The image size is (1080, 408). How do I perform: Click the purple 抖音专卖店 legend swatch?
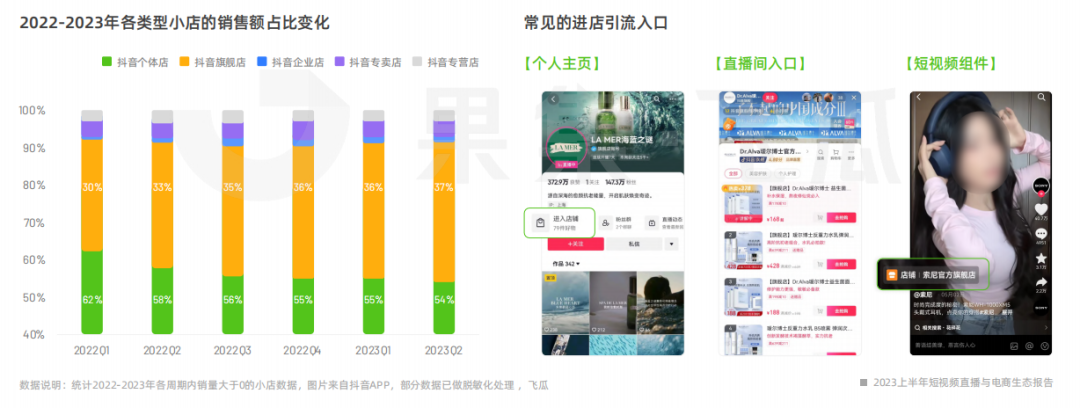pos(339,61)
